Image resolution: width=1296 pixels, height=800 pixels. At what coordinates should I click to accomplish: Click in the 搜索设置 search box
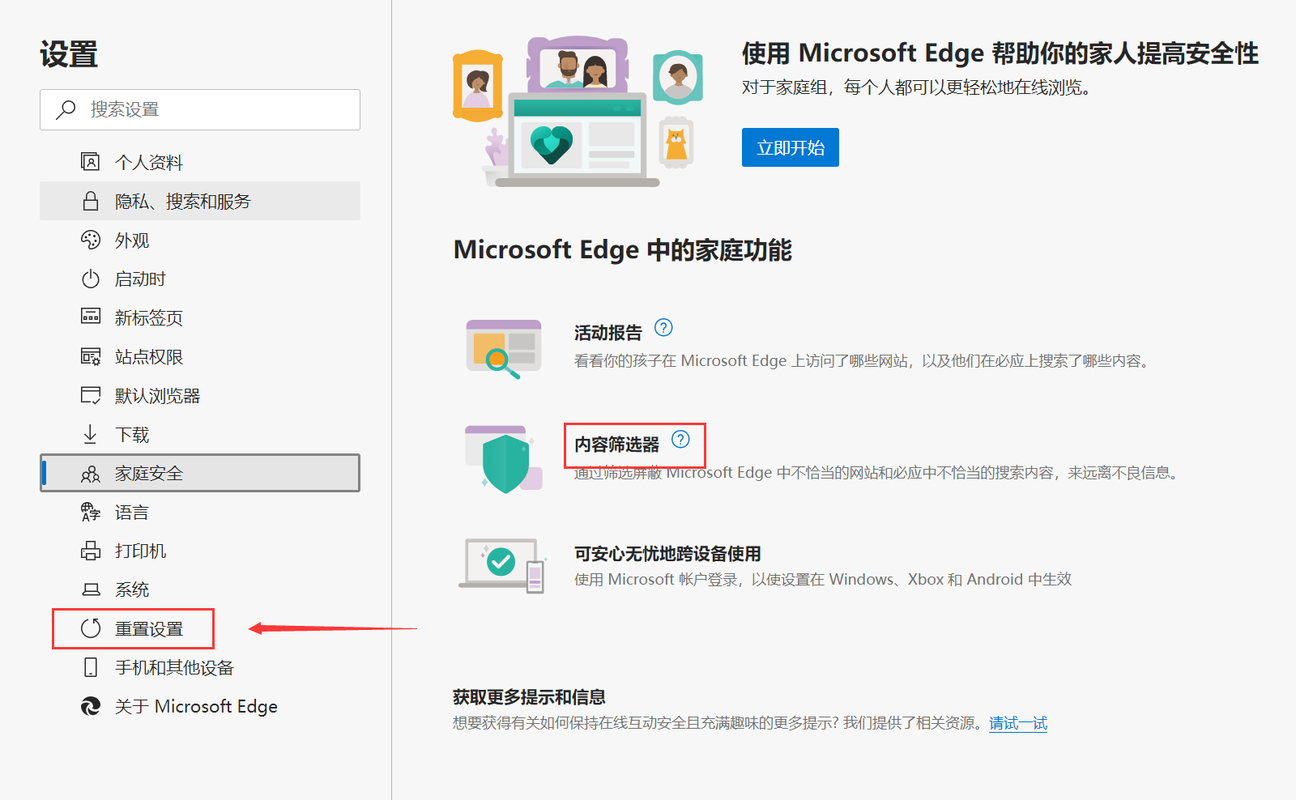(210, 110)
